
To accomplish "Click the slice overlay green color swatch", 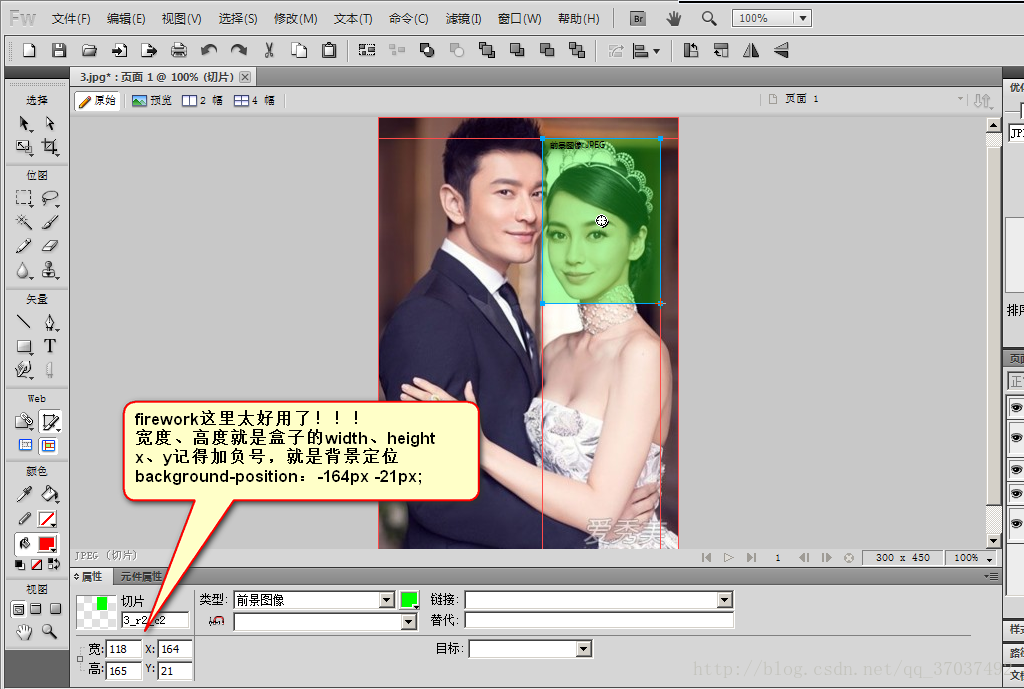I will [x=409, y=600].
